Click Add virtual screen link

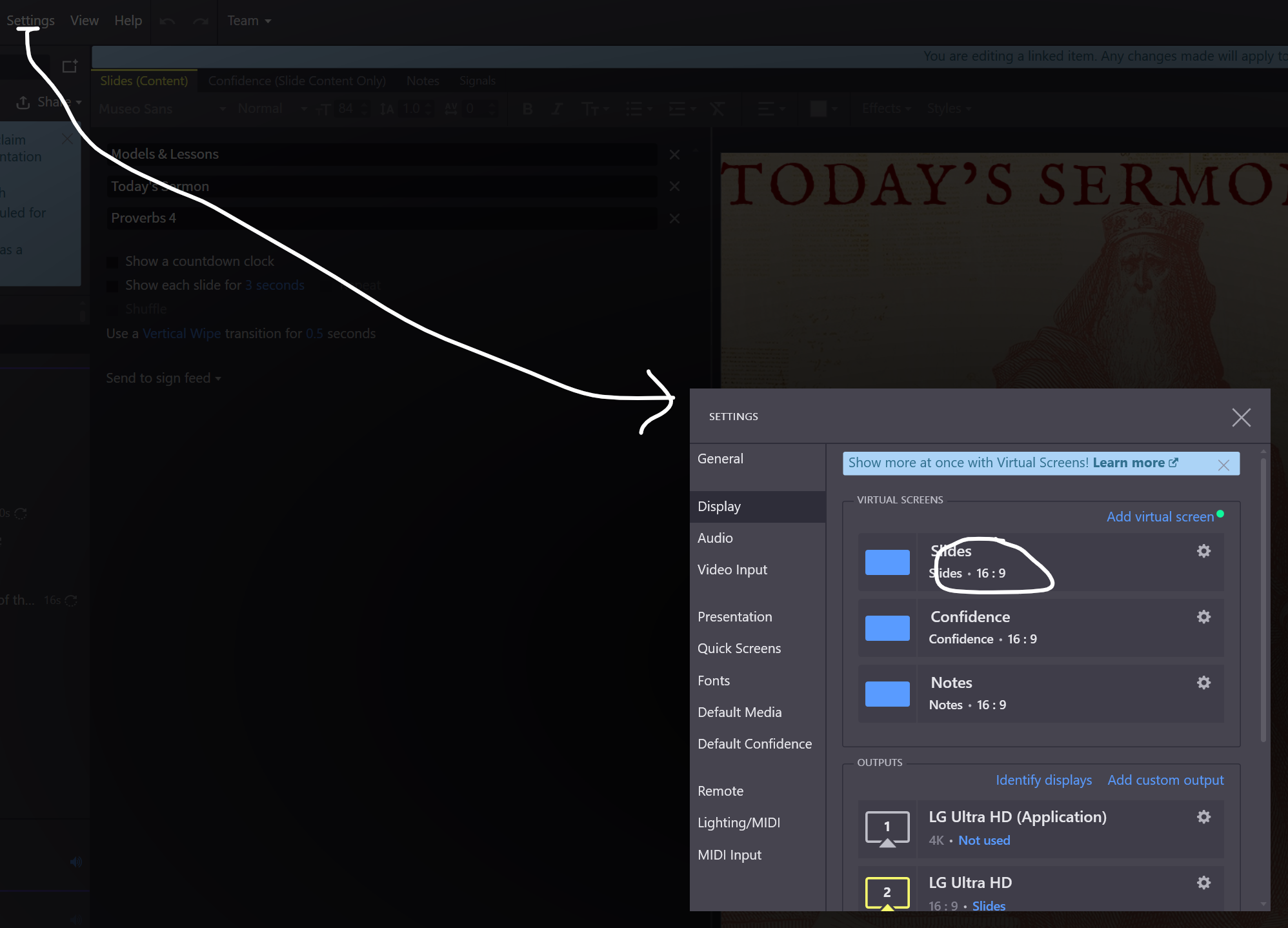click(x=1160, y=517)
